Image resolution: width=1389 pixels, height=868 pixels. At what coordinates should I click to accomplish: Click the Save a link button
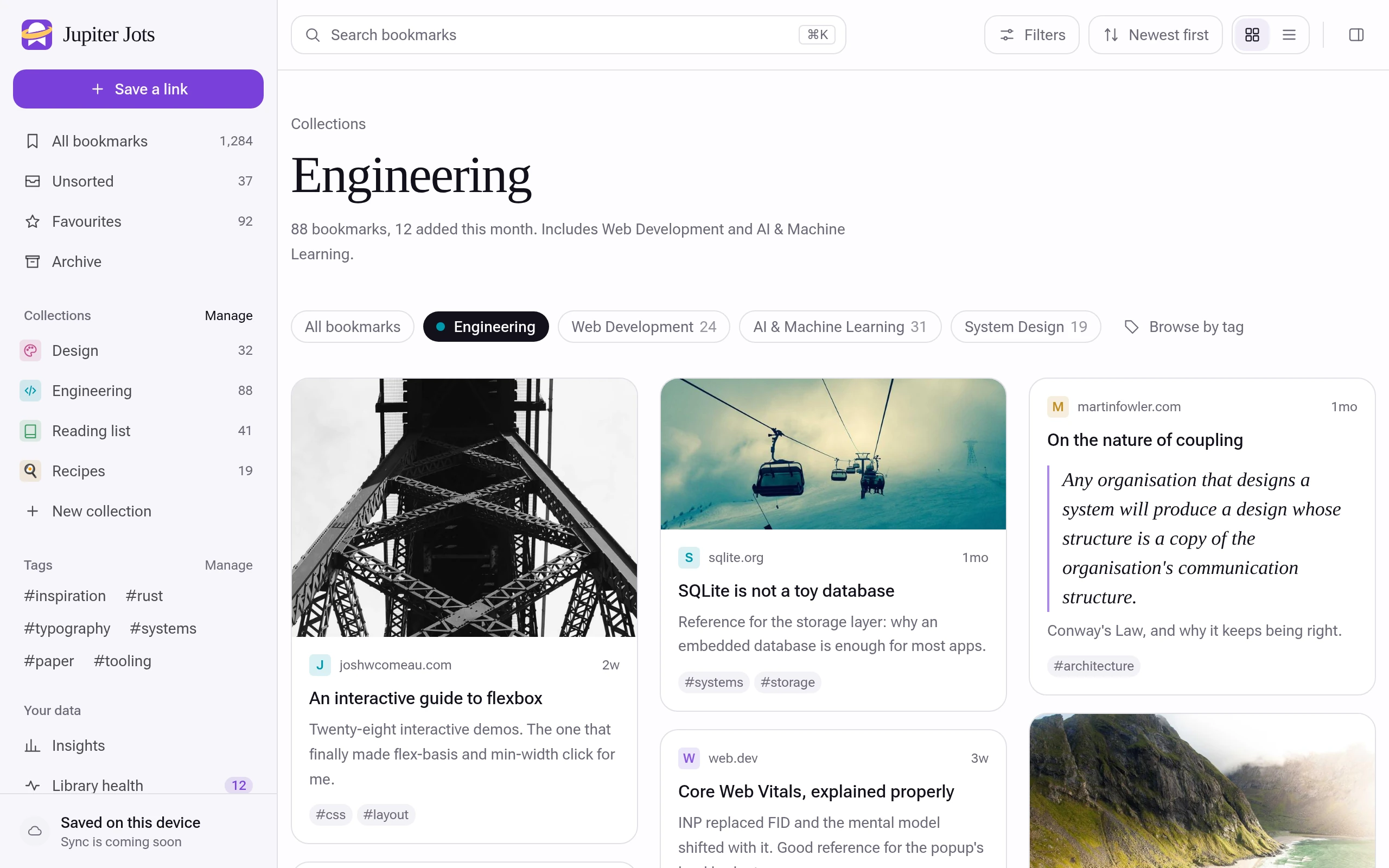coord(138,89)
